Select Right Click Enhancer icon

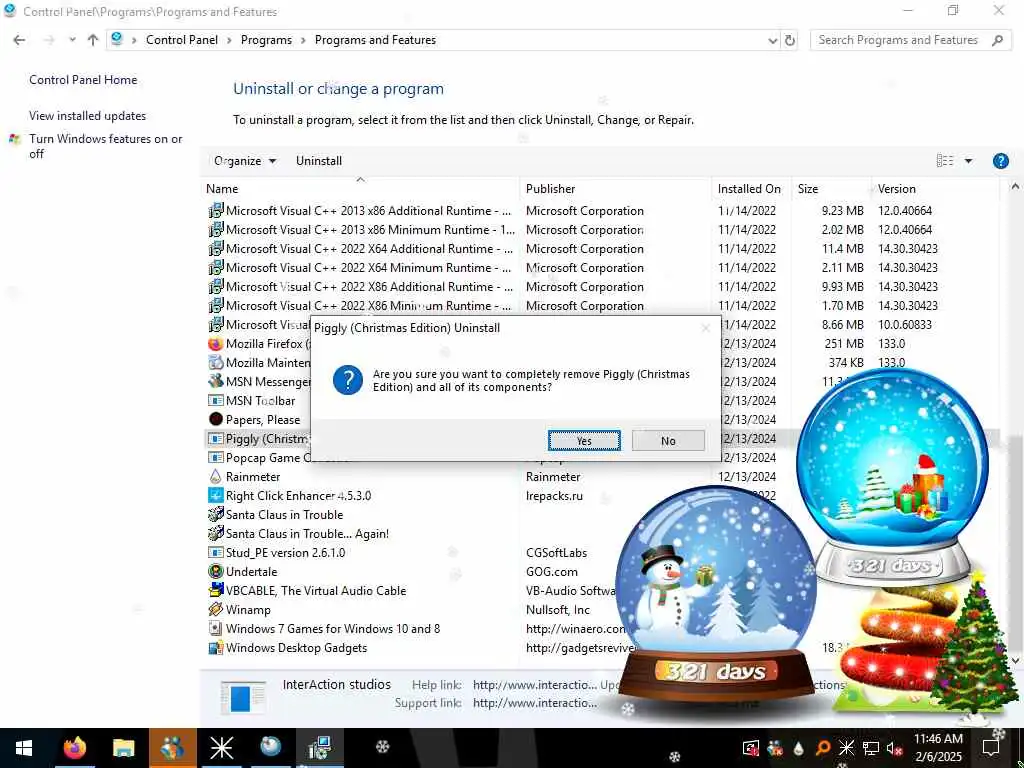coord(216,496)
